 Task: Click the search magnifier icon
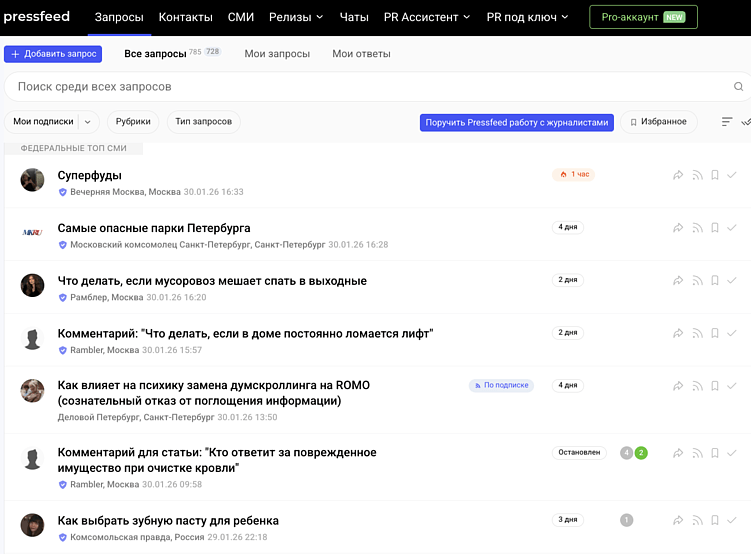coord(739,87)
